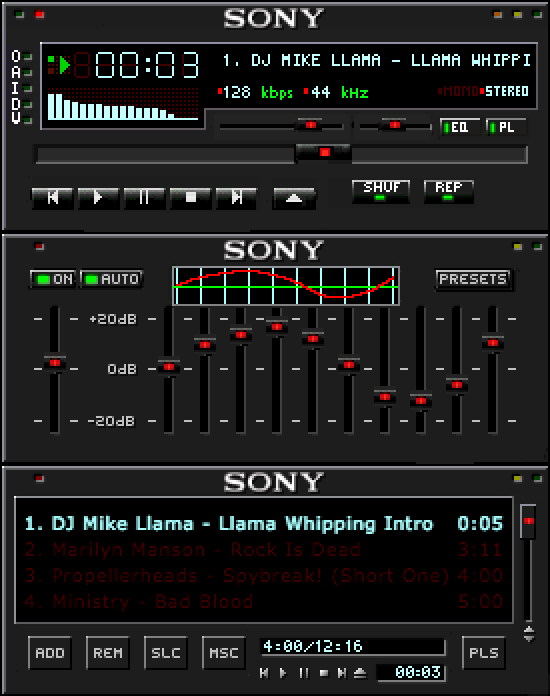This screenshot has width=550, height=696.
Task: Skip to next track in main player
Action: (x=236, y=197)
